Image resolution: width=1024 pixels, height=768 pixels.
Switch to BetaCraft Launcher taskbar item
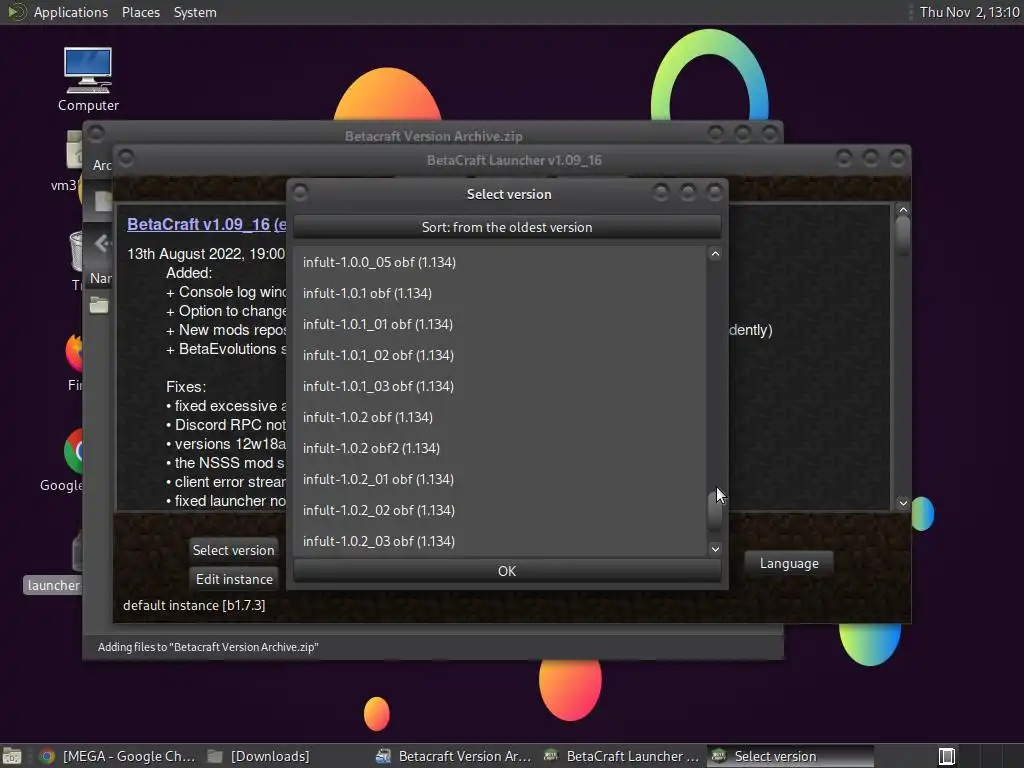pyautogui.click(x=622, y=756)
